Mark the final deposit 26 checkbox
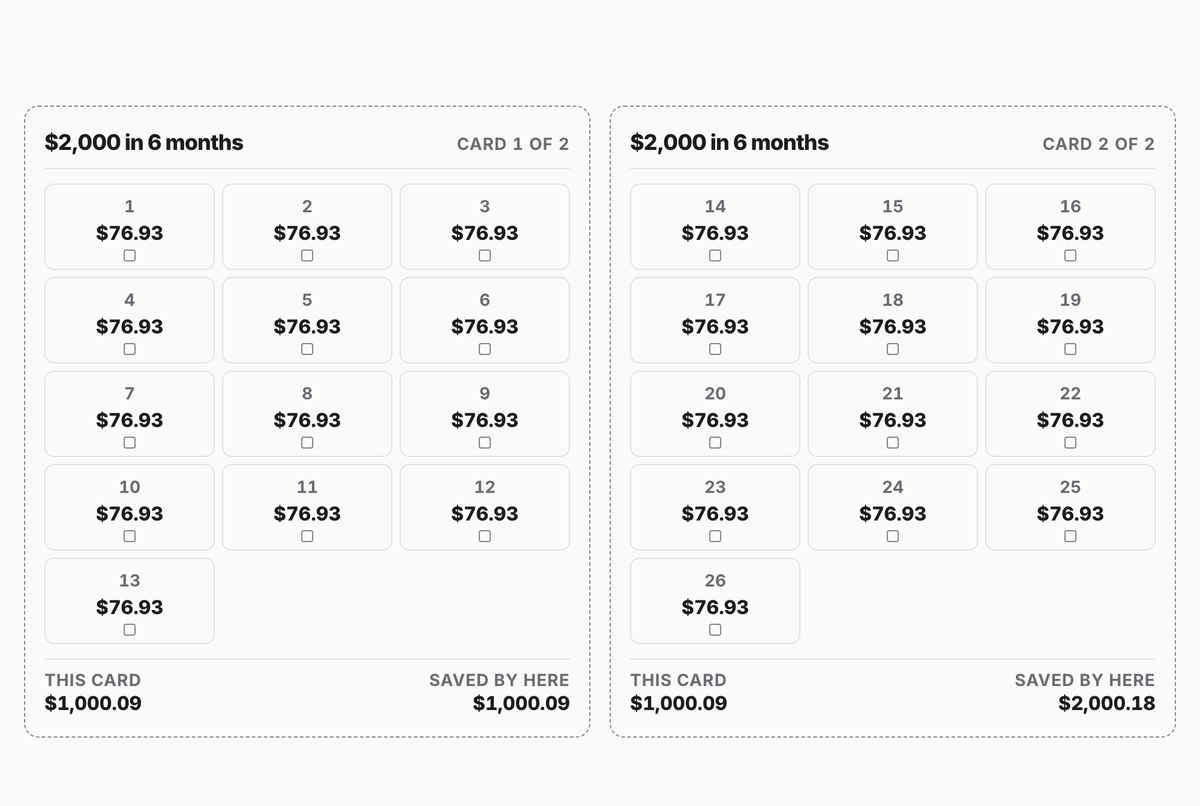 tap(715, 629)
